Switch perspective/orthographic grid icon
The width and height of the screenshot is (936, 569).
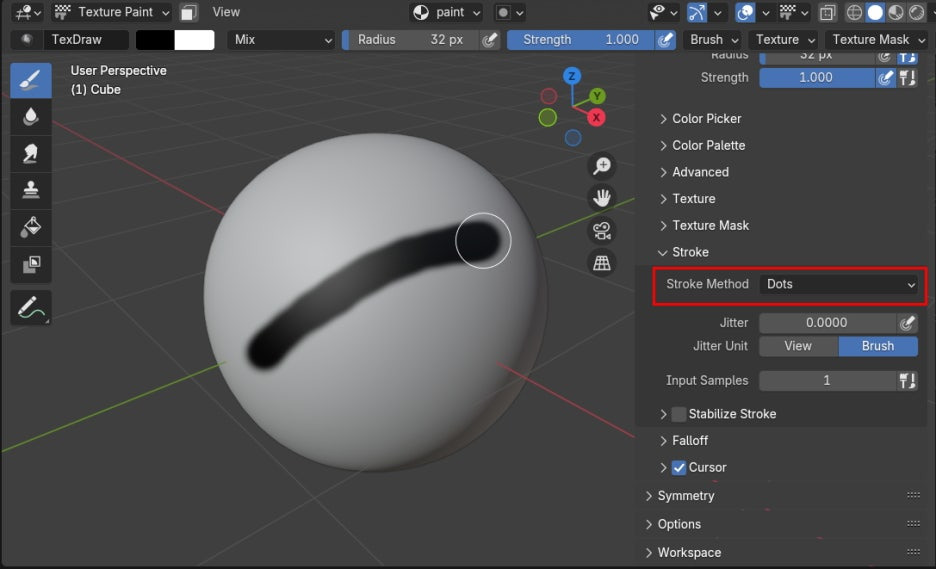click(602, 263)
